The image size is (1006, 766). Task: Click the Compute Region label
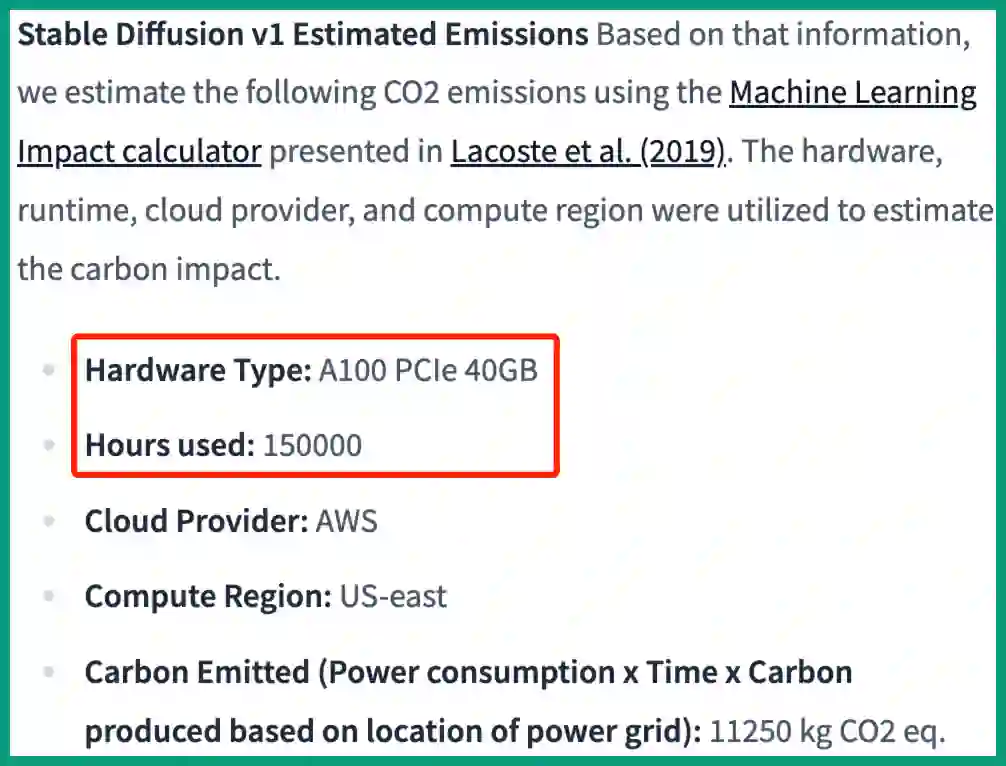[208, 597]
